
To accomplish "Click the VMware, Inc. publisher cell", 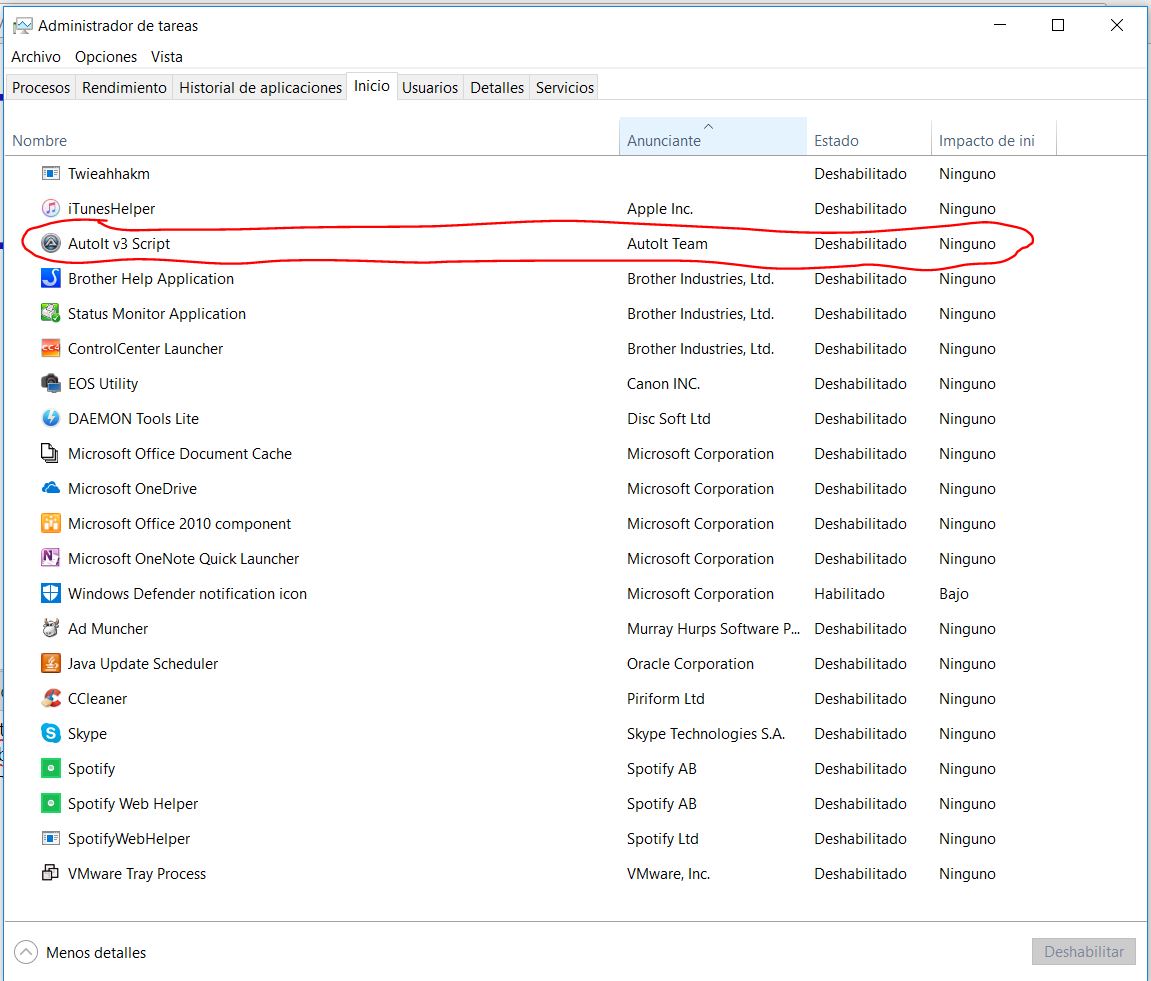I will click(669, 873).
